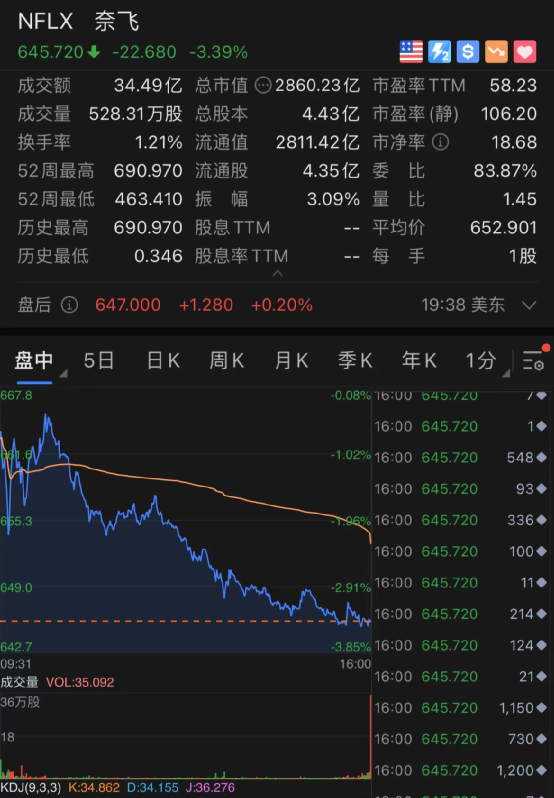This screenshot has width=554, height=798.
Task: Tap the orange downtrend chart icon
Action: click(497, 52)
